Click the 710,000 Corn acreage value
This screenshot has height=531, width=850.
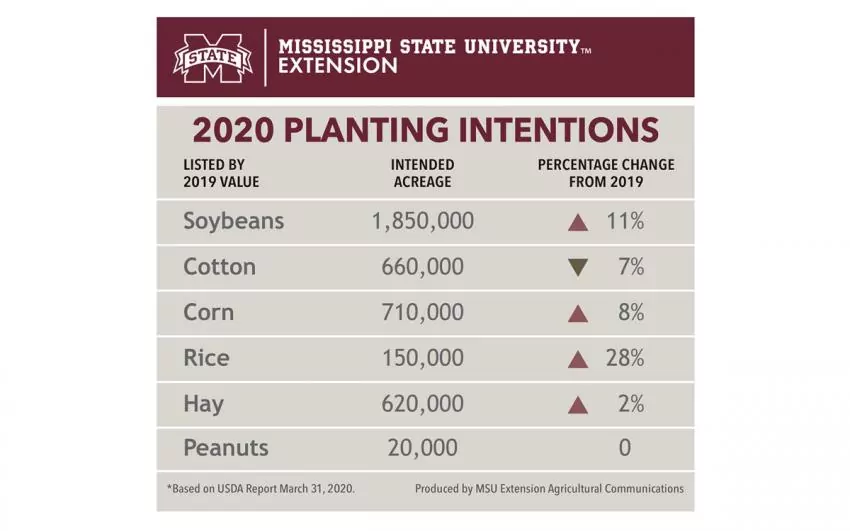point(422,312)
